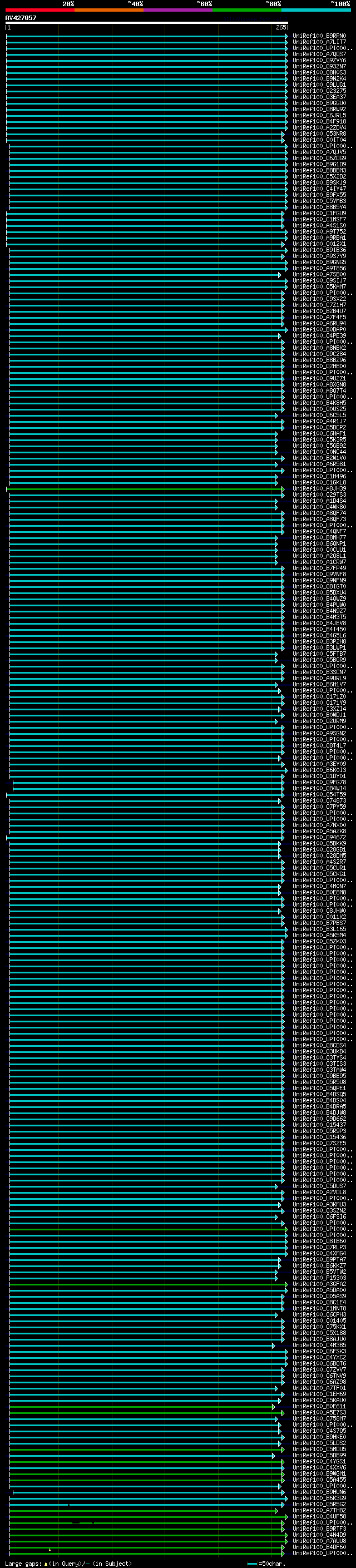Select hit label UniRef100_Q8RW92
Viewport: 356px width, 1568px height.
point(319,109)
